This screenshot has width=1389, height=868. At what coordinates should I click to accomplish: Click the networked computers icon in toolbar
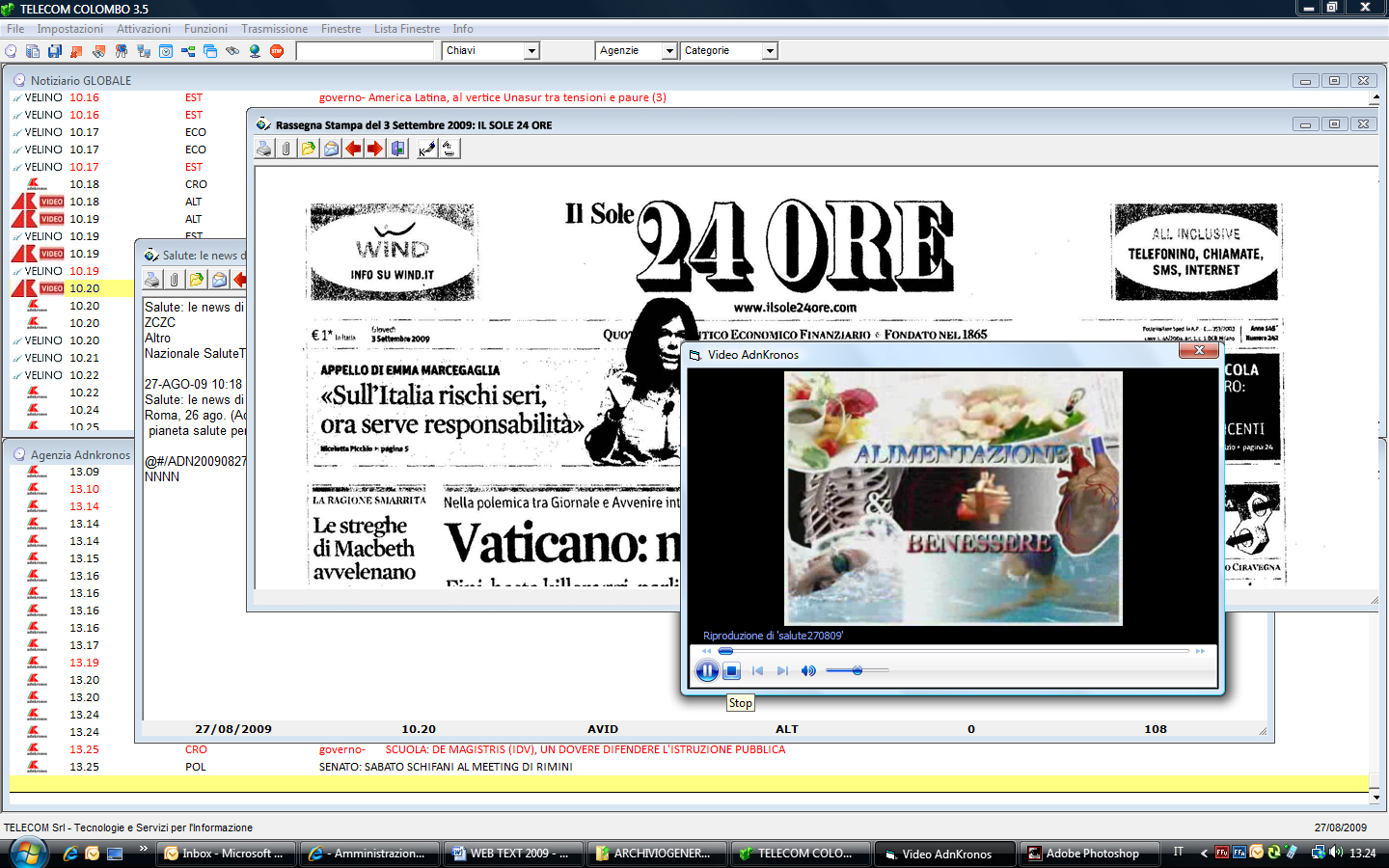[x=144, y=51]
